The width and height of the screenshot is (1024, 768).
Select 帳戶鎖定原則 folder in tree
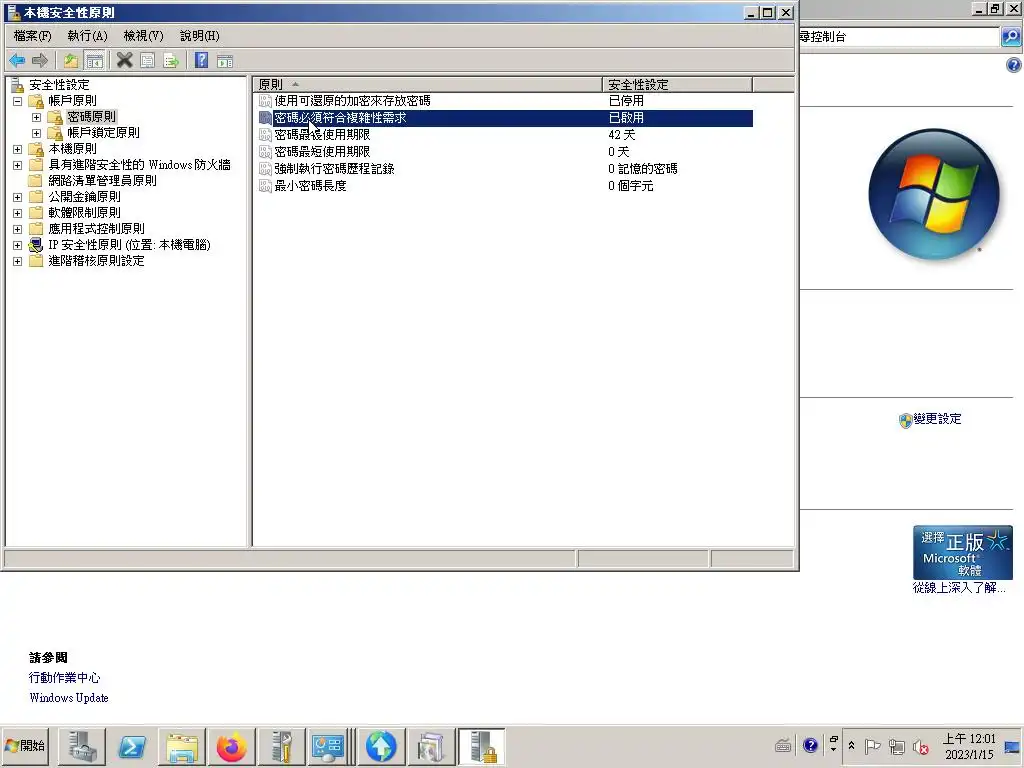103,133
